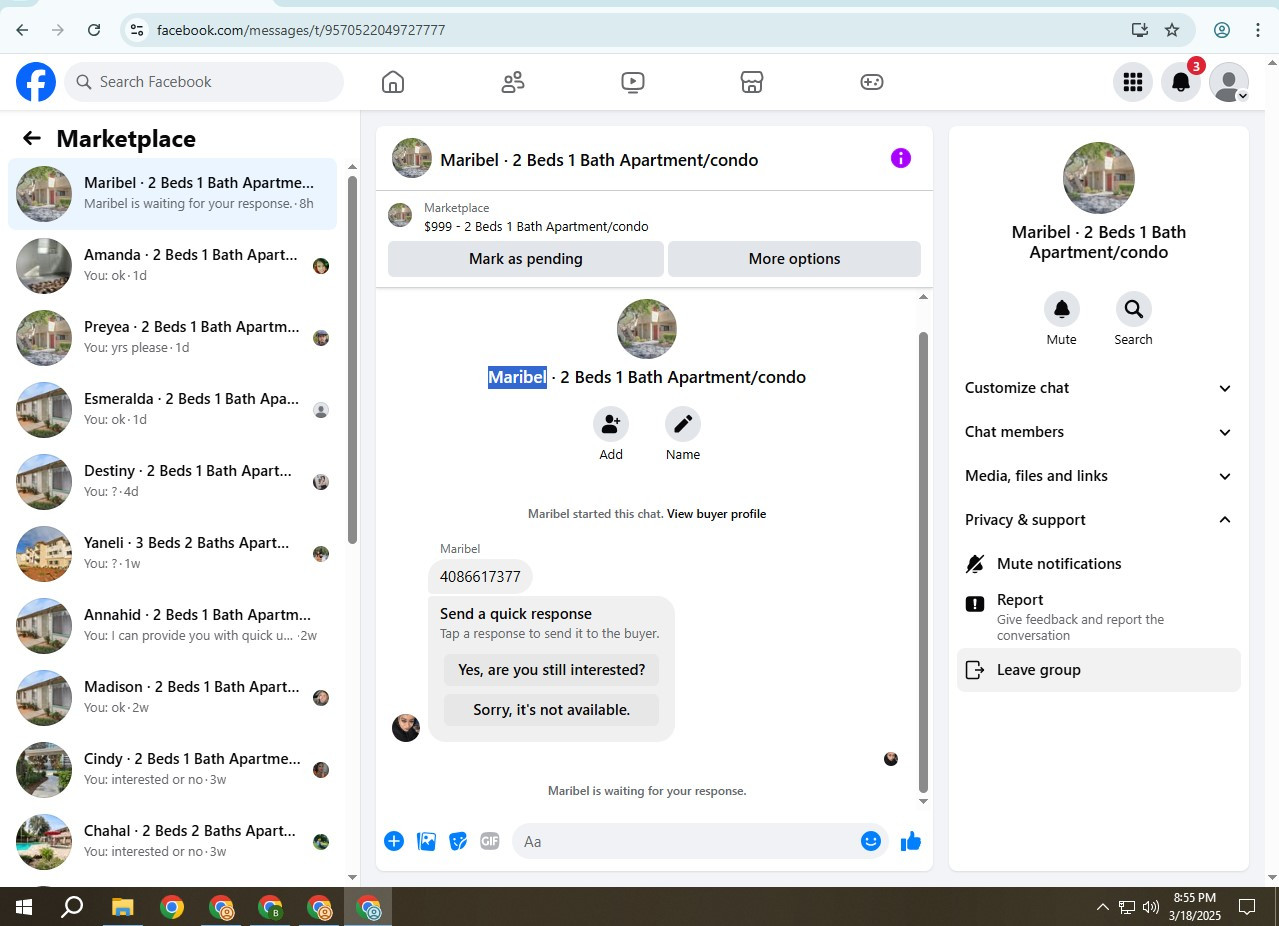The width and height of the screenshot is (1279, 926).
Task: Bookmark this page with the star icon
Action: click(1172, 30)
